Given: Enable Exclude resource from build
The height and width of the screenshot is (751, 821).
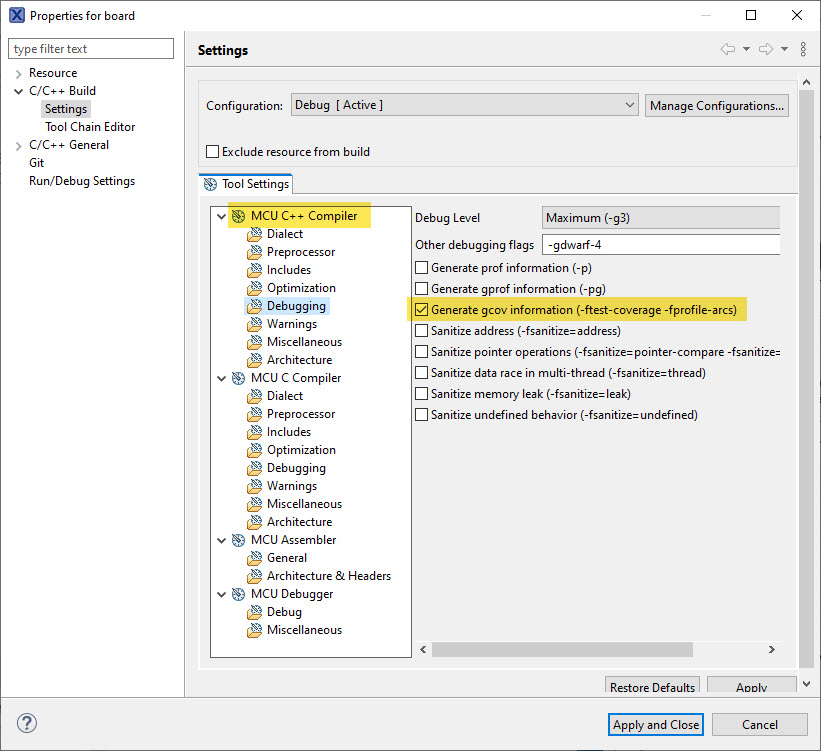Looking at the screenshot, I should [213, 152].
